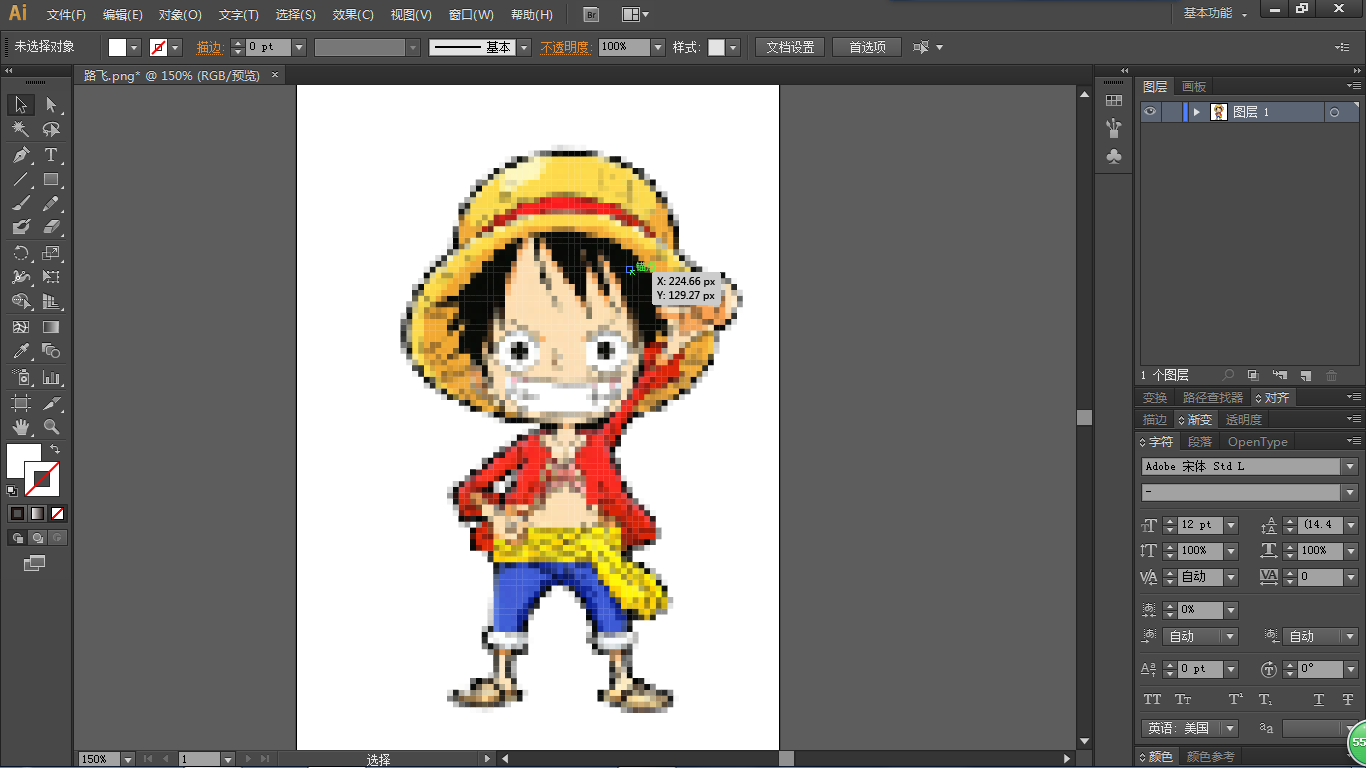Viewport: 1366px width, 768px height.
Task: Toggle Underline in Character panel
Action: coord(1319,700)
